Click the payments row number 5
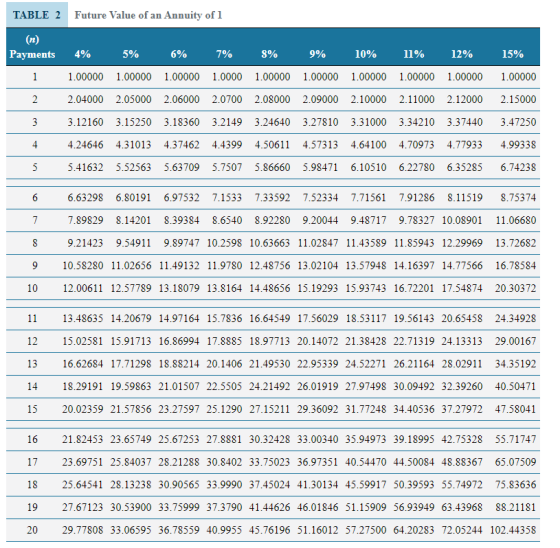The width and height of the screenshot is (560, 548). click(x=35, y=167)
